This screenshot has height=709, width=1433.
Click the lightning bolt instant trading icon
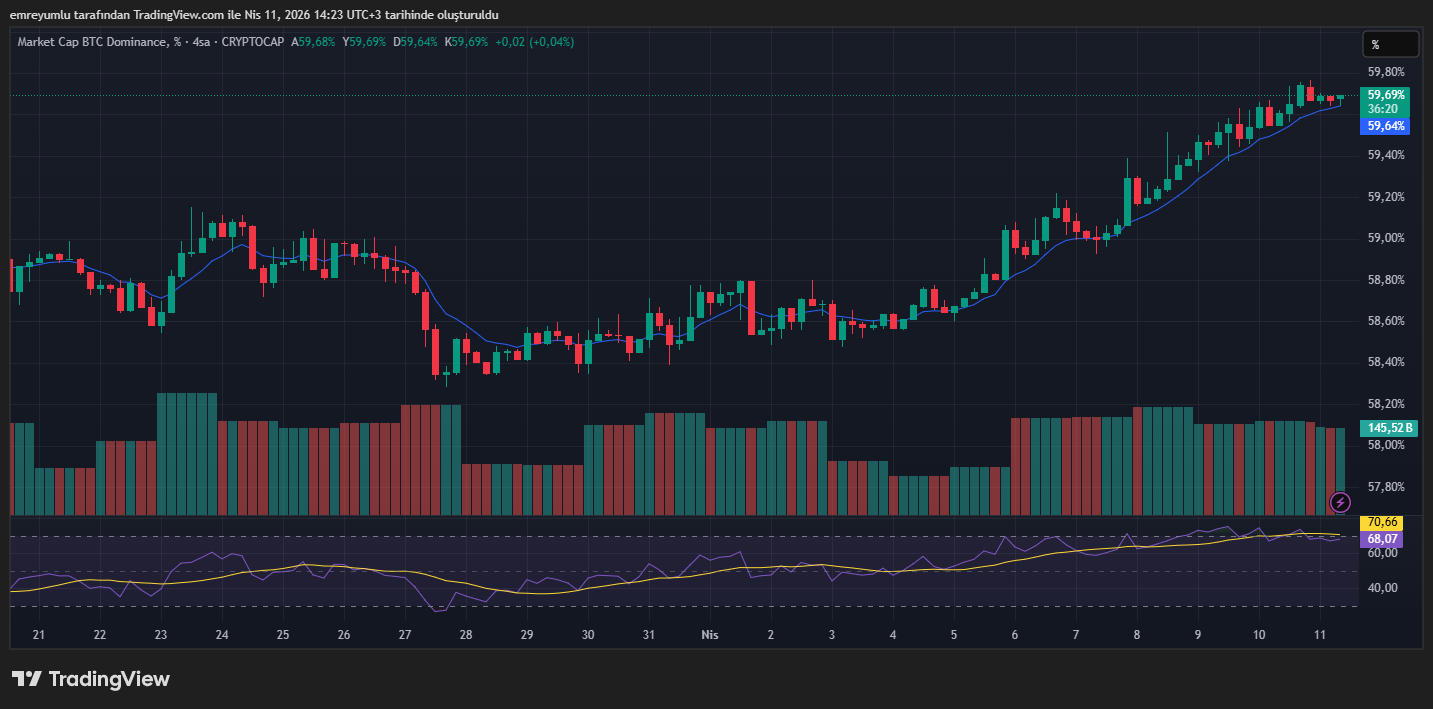click(1340, 503)
